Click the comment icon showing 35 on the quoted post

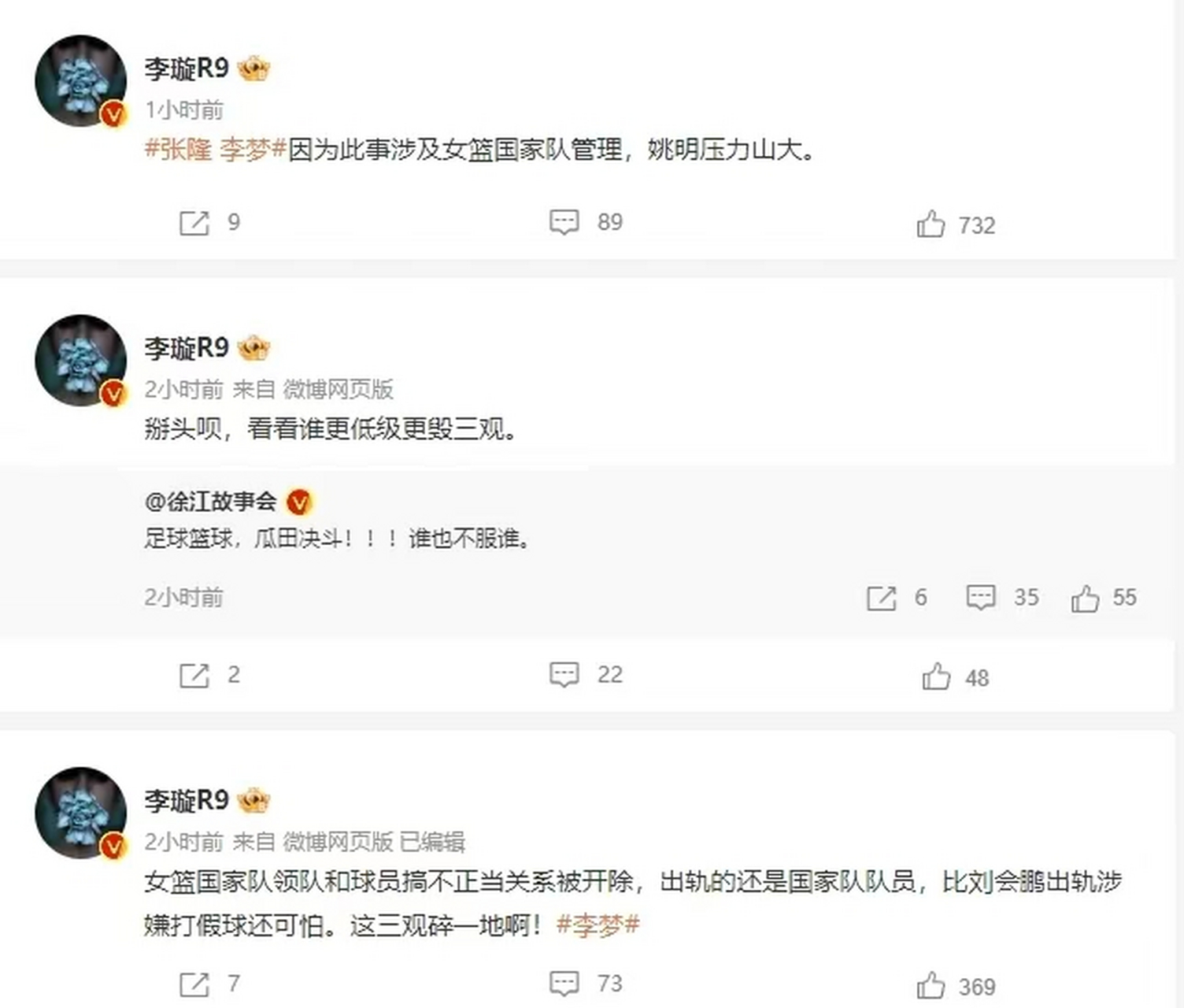click(981, 597)
